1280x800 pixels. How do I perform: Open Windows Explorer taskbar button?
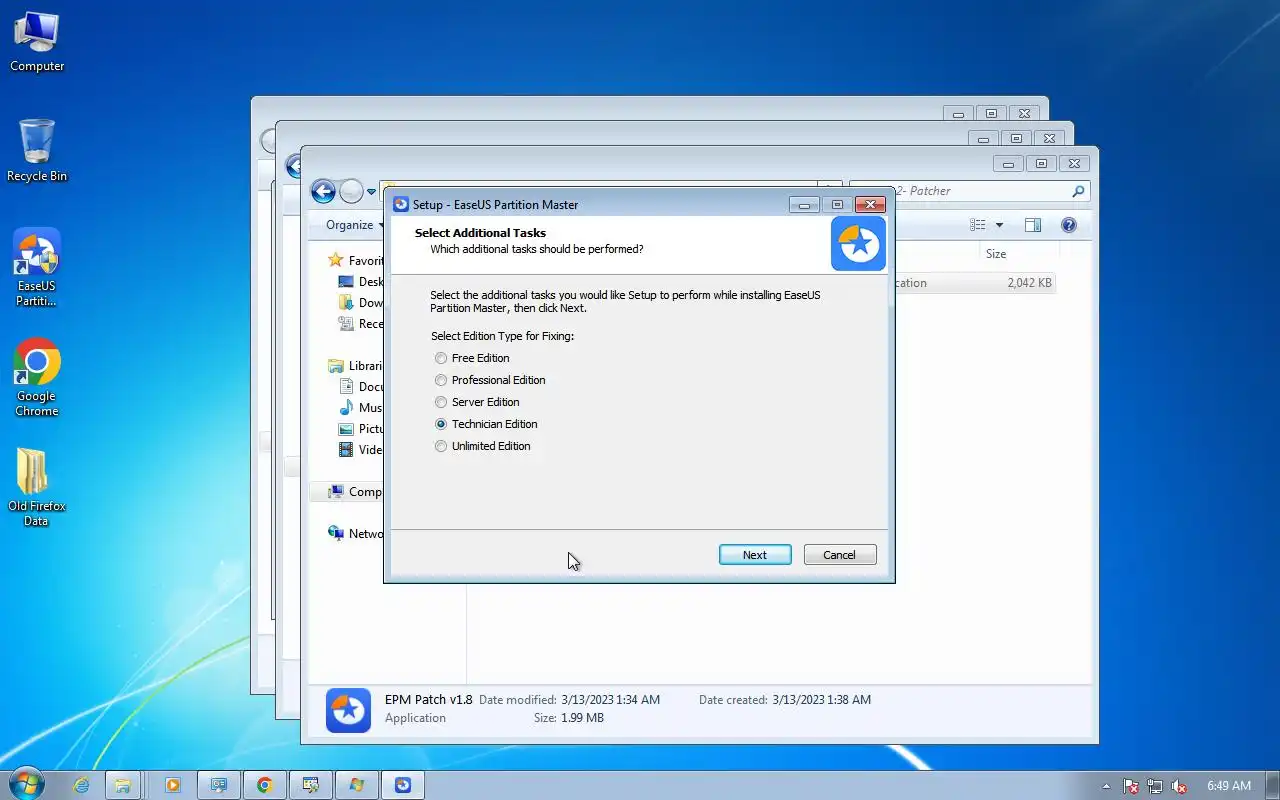tap(123, 785)
